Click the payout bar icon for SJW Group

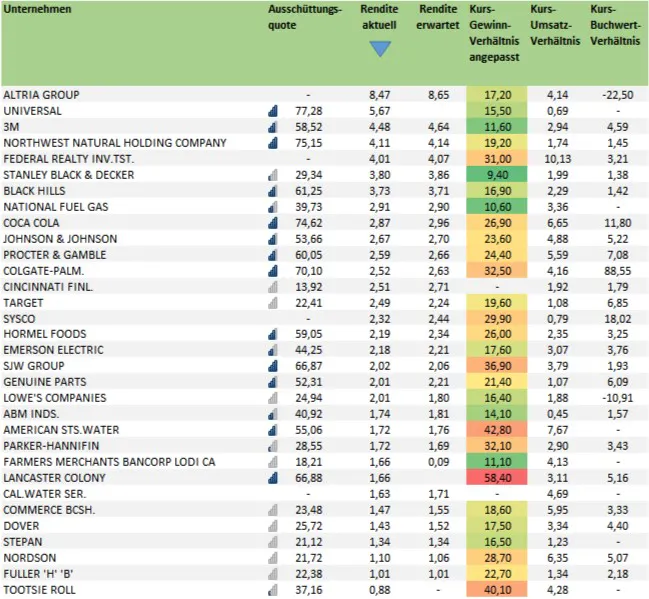(272, 367)
